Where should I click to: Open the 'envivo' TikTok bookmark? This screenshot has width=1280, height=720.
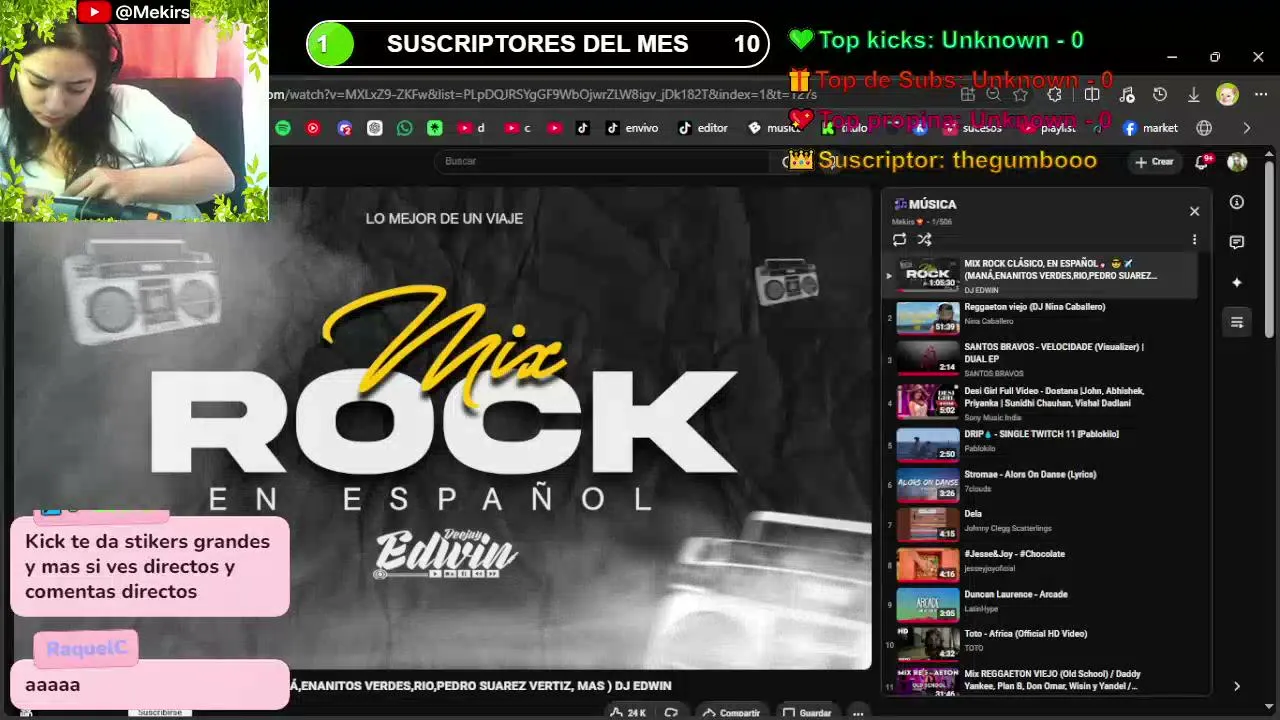point(632,128)
